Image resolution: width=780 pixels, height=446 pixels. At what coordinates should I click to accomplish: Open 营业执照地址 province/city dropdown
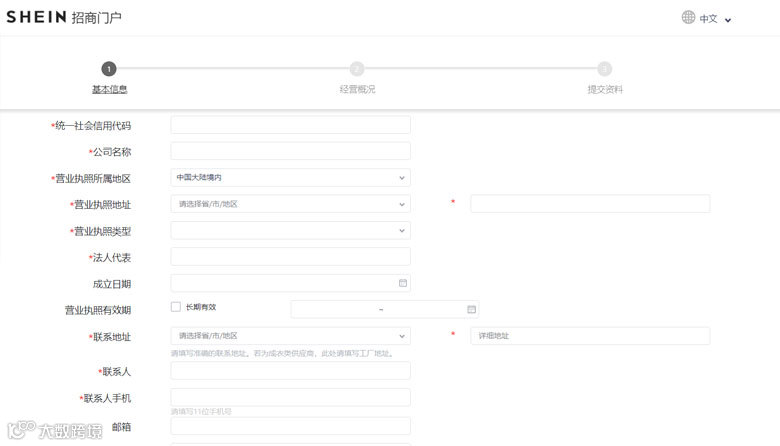(x=291, y=204)
